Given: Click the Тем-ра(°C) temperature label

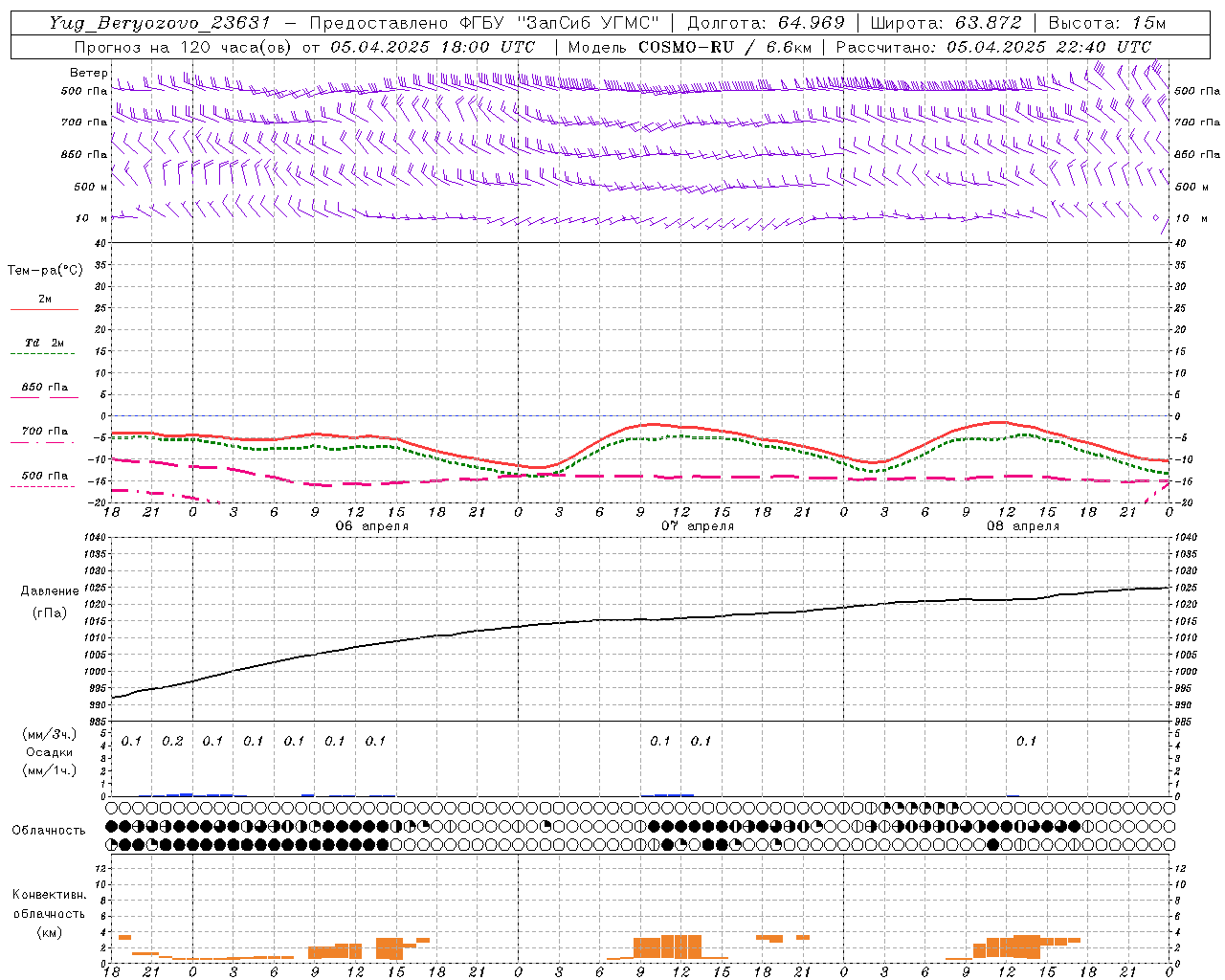Looking at the screenshot, I should [45, 271].
